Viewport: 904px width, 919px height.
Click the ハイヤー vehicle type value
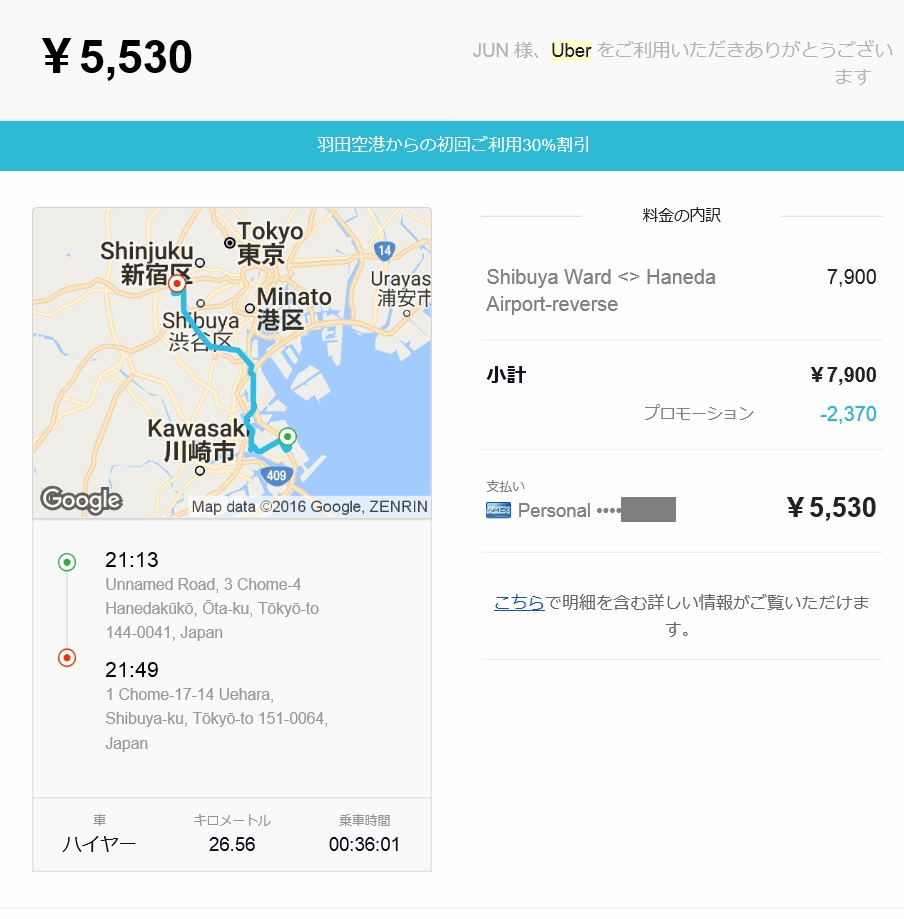99,844
